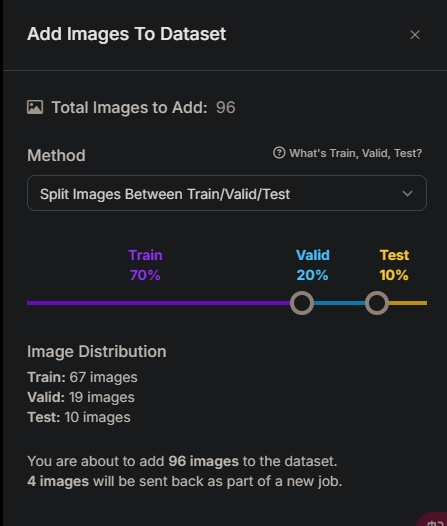Open Split Images Between Train/Valid/Test selector
Screen dimensions: 447x526
(227, 193)
